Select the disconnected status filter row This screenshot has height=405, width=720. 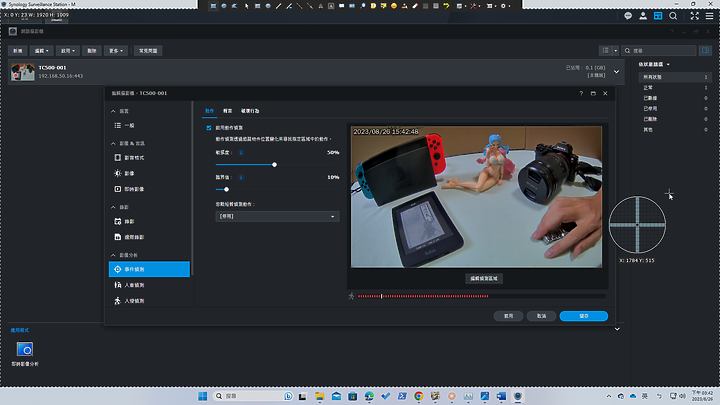tap(675, 98)
